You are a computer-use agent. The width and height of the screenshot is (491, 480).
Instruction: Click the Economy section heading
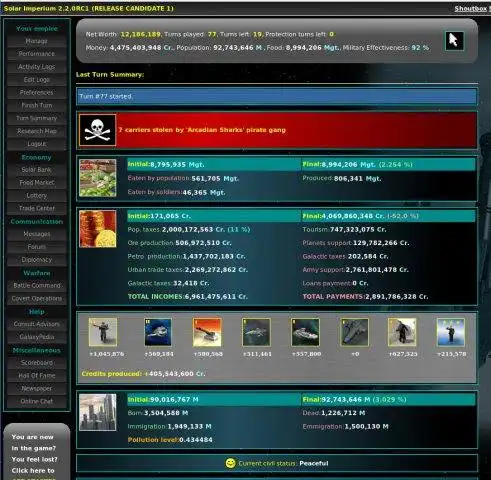[x=37, y=157]
